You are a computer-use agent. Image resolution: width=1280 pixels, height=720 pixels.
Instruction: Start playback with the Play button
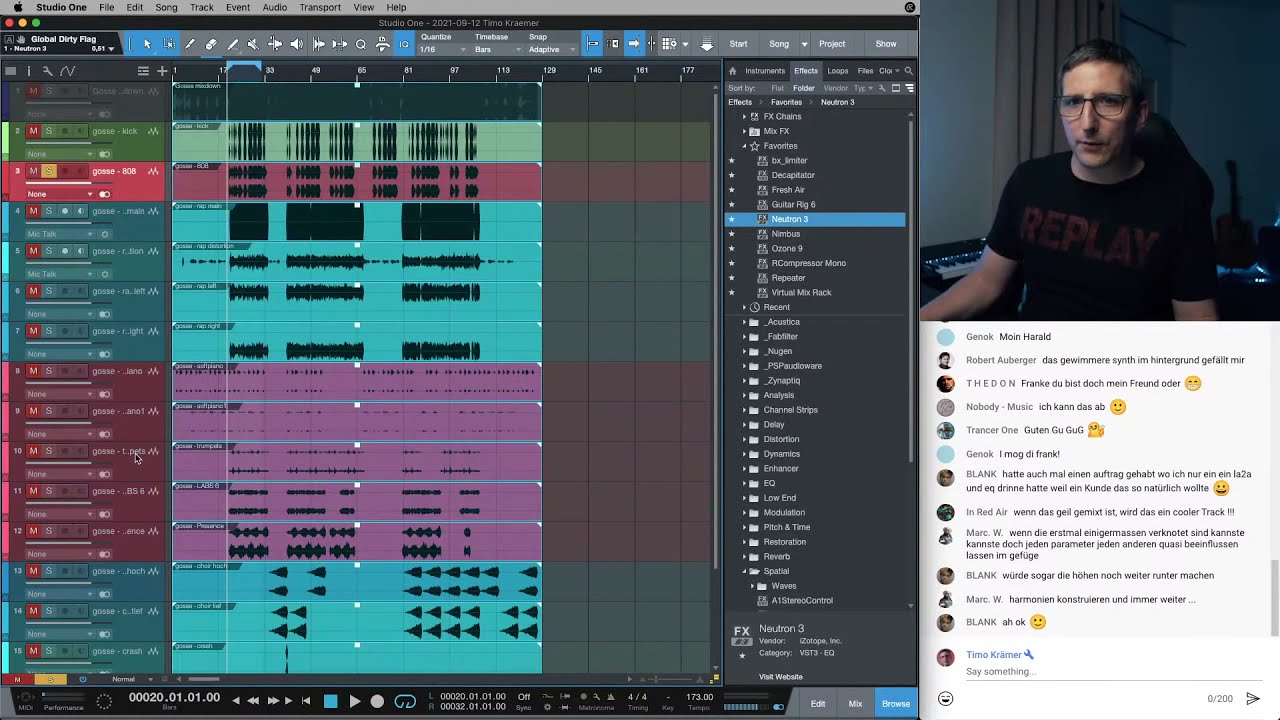click(354, 701)
